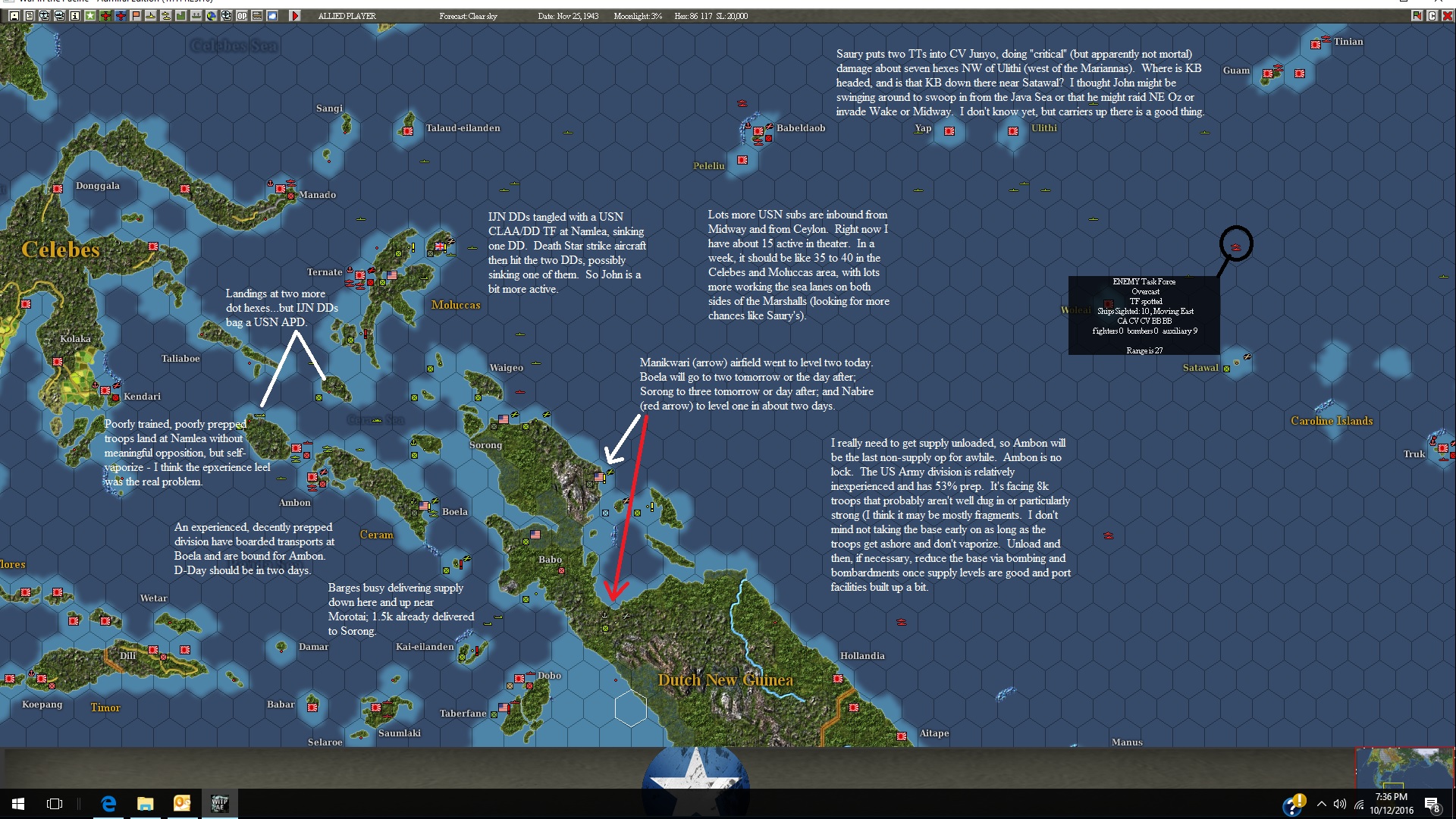Open Task View on the taskbar
The width and height of the screenshot is (1456, 819).
(55, 804)
